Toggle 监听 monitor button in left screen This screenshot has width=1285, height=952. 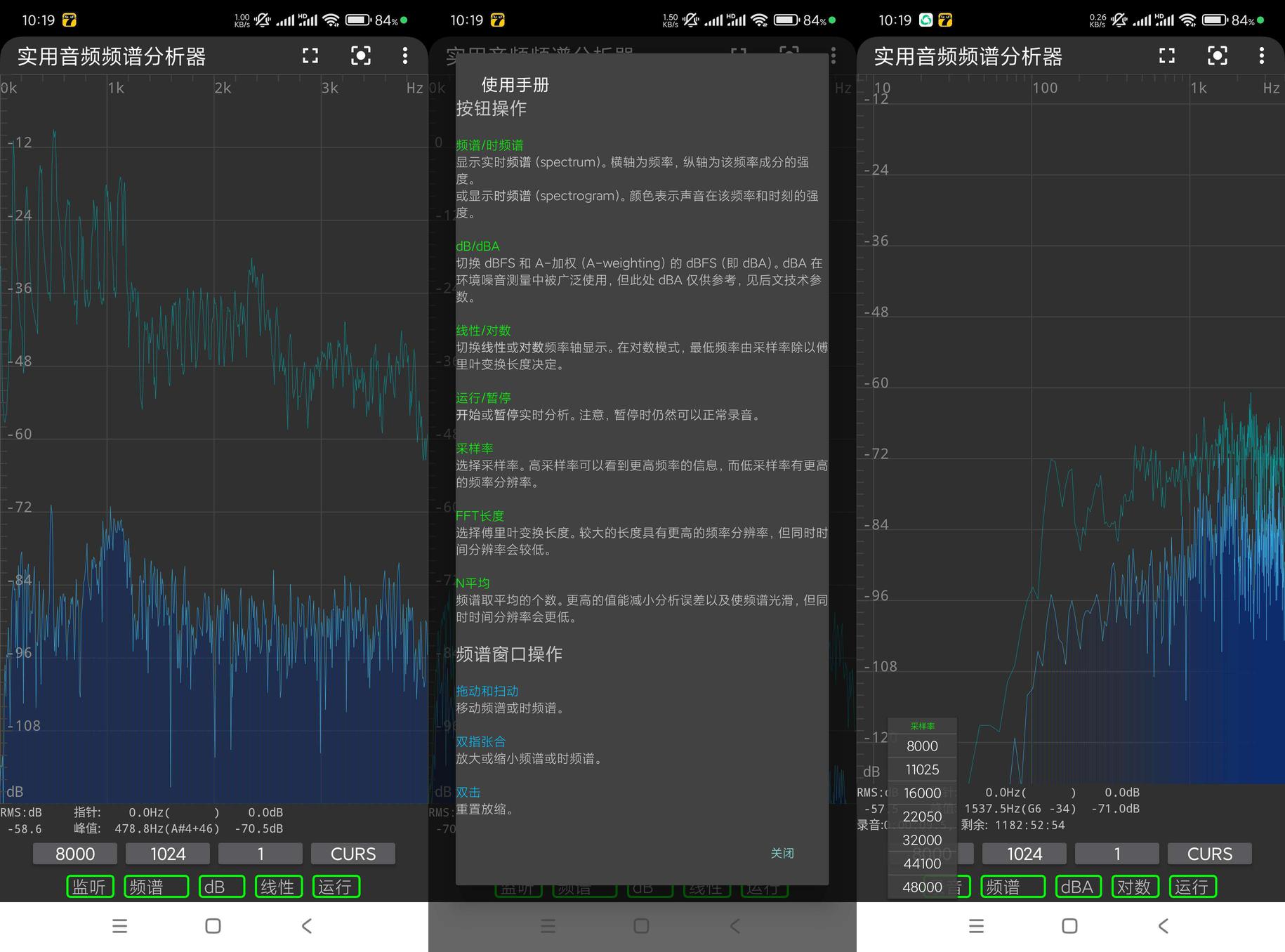[90, 887]
